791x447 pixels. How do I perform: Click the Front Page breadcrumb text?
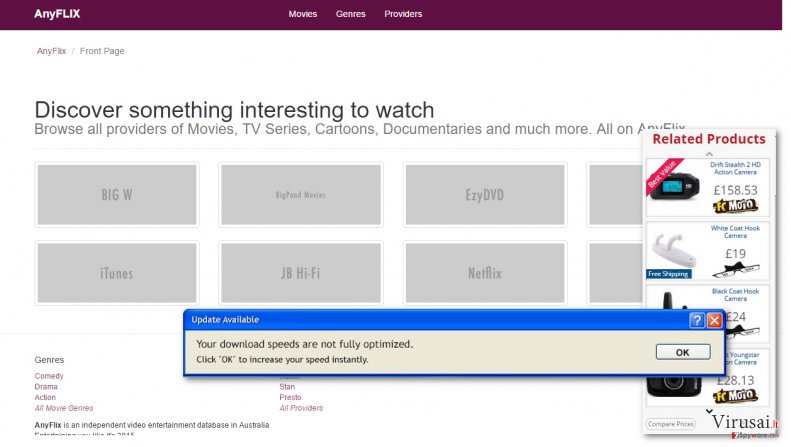(102, 51)
